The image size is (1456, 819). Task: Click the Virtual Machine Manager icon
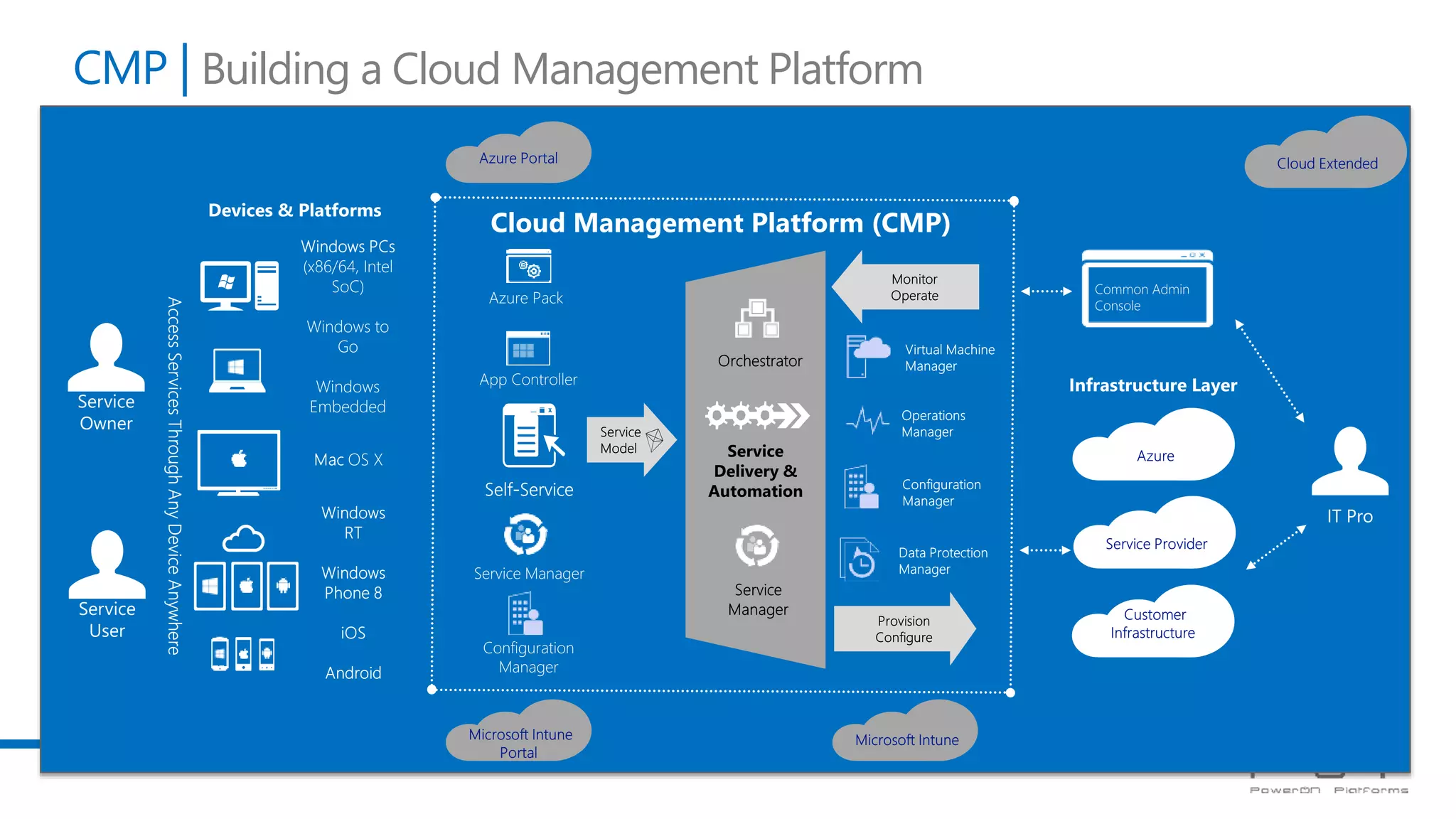pyautogui.click(x=867, y=356)
